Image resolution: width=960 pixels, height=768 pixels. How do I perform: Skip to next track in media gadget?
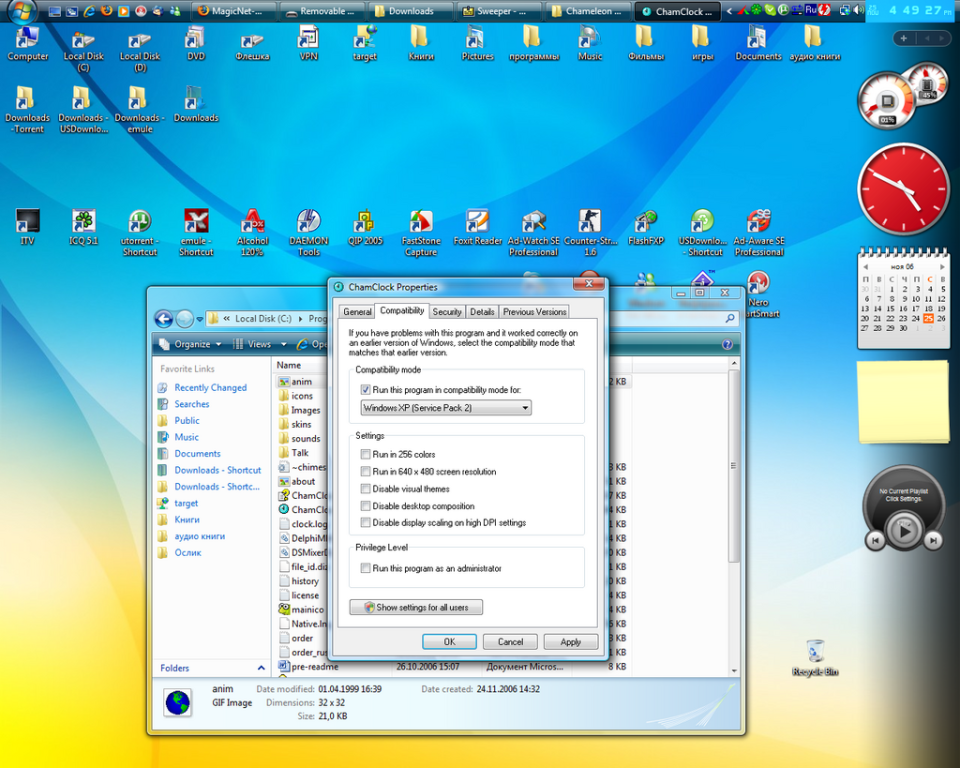click(x=933, y=540)
